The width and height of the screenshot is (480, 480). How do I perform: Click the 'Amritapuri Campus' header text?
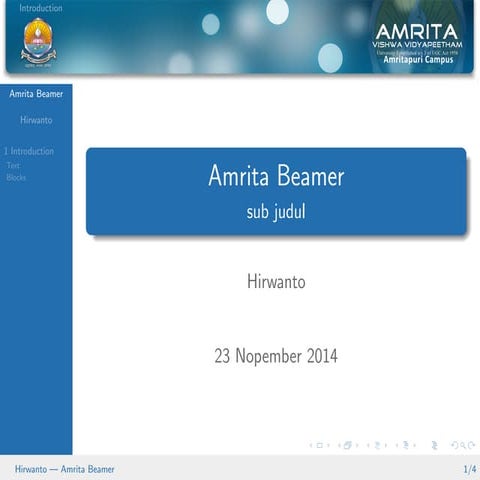(418, 60)
